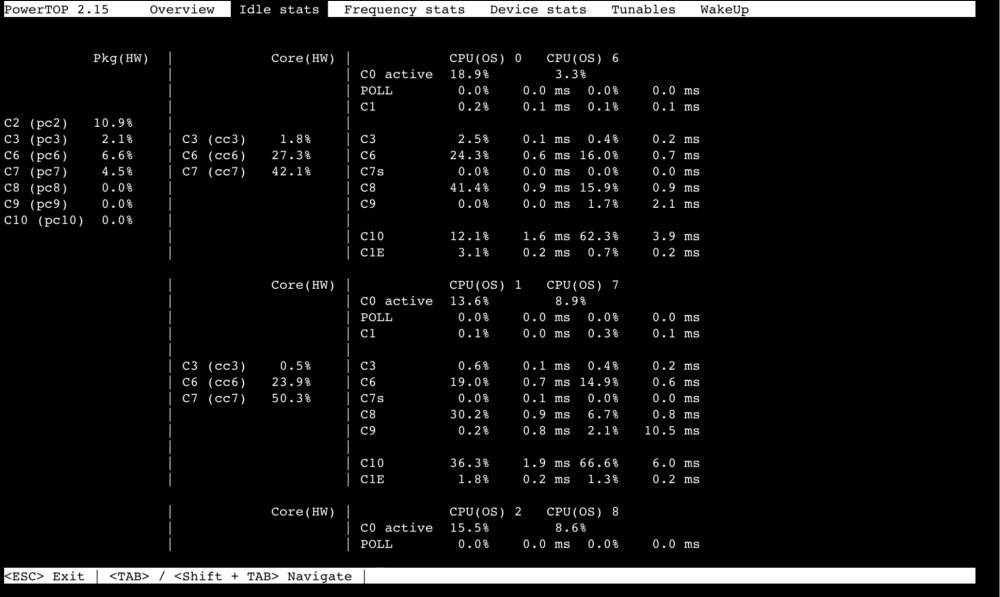Viewport: 1000px width, 597px height.
Task: Switch to the Overview tab
Action: click(182, 10)
